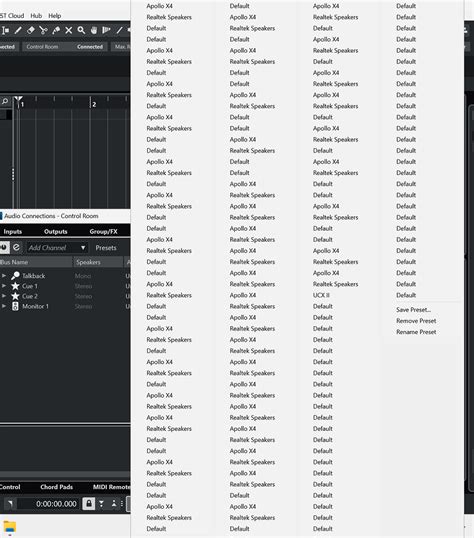
Task: Open the Add Channel dropdown
Action: coord(57,248)
